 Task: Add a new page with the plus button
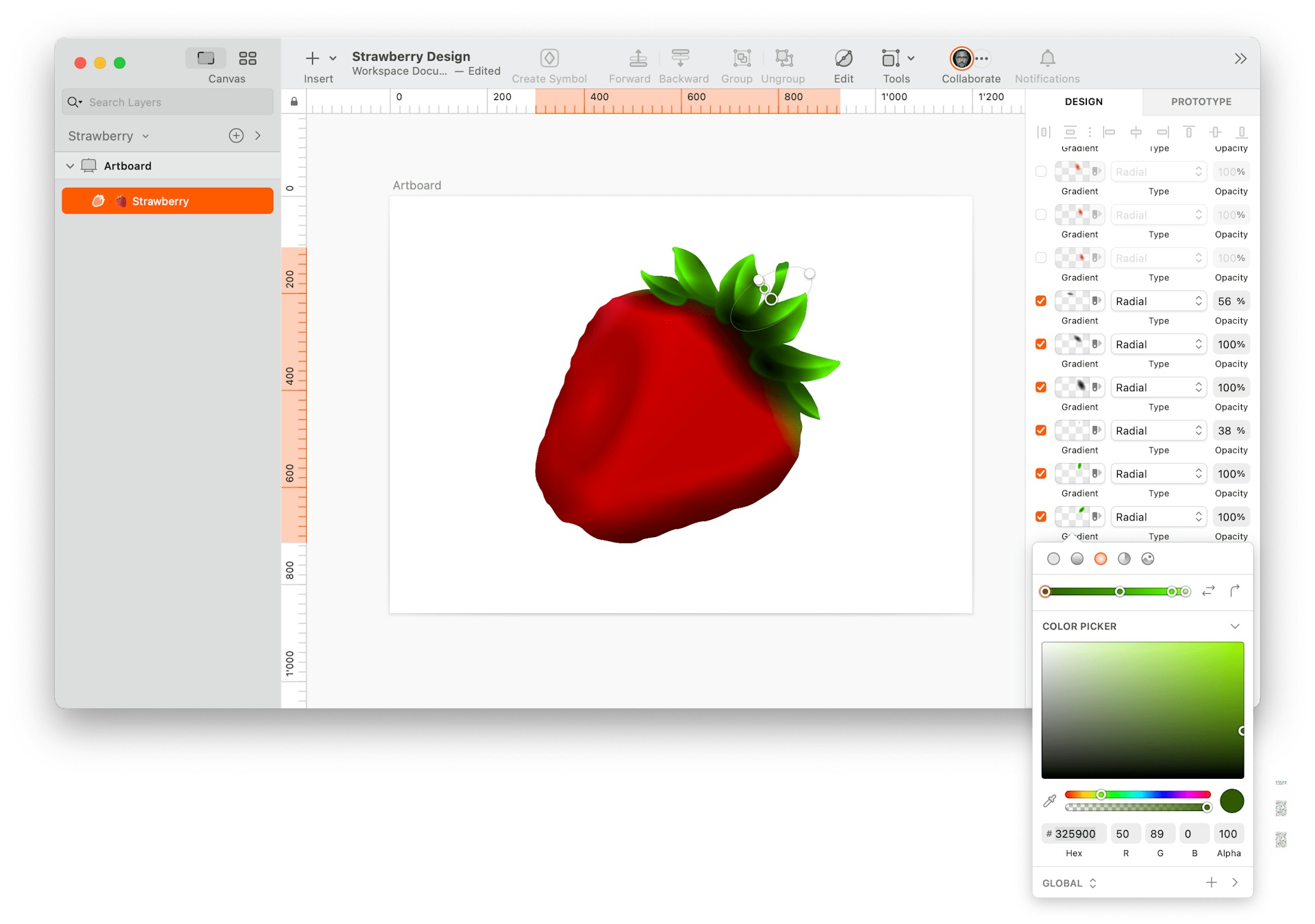click(236, 135)
